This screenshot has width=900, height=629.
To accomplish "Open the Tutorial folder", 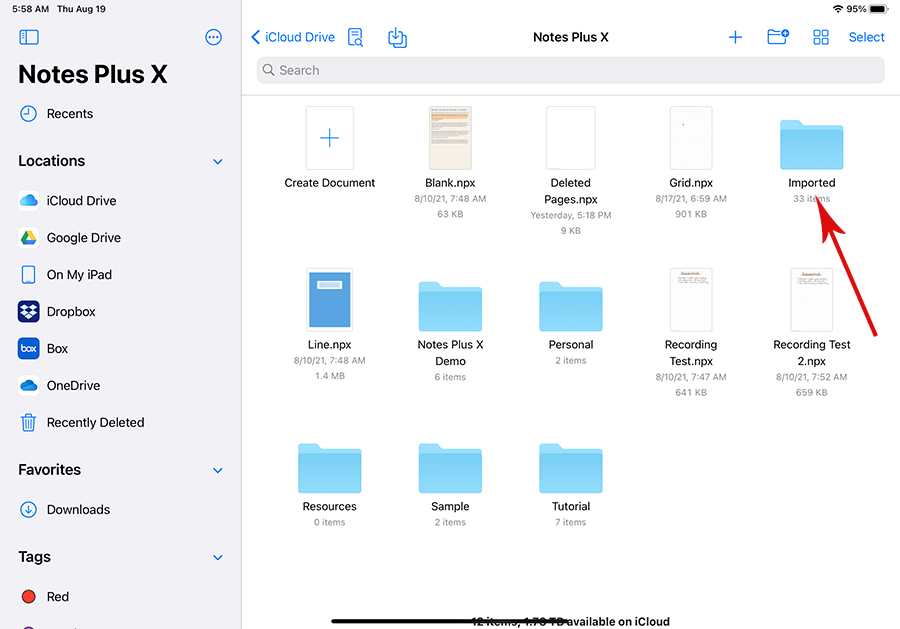I will pyautogui.click(x=571, y=468).
